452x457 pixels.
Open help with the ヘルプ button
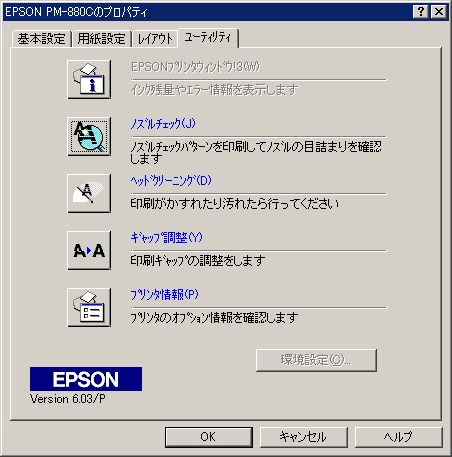click(398, 437)
